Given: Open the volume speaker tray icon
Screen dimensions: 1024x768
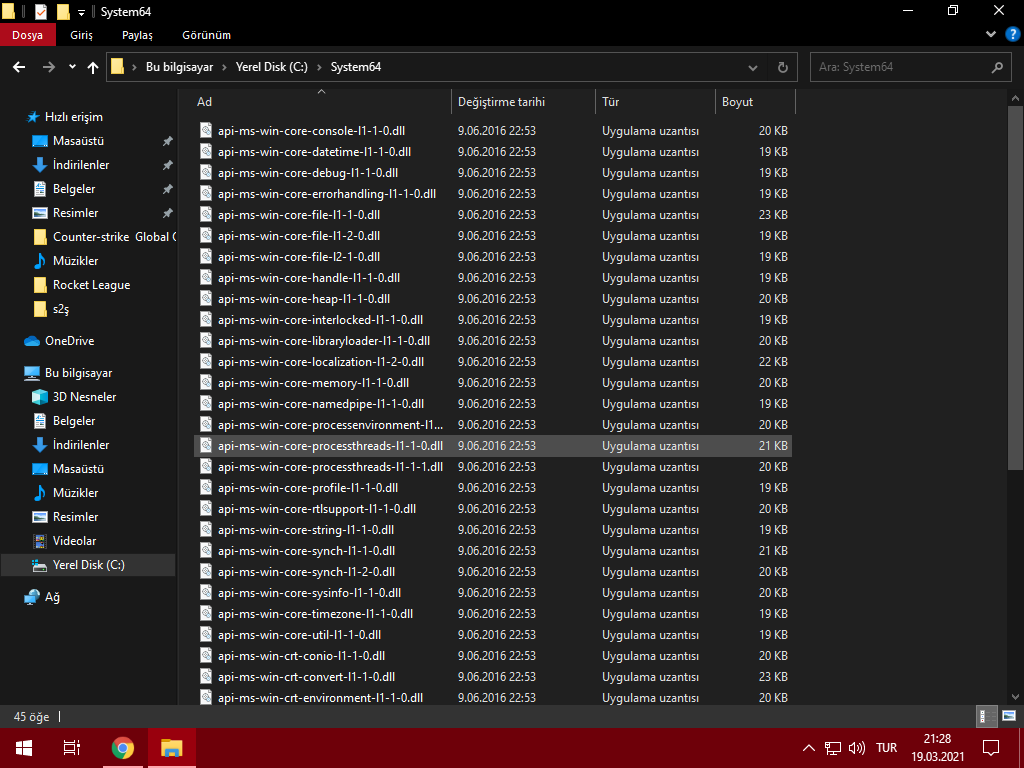Looking at the screenshot, I should pyautogui.click(x=857, y=748).
